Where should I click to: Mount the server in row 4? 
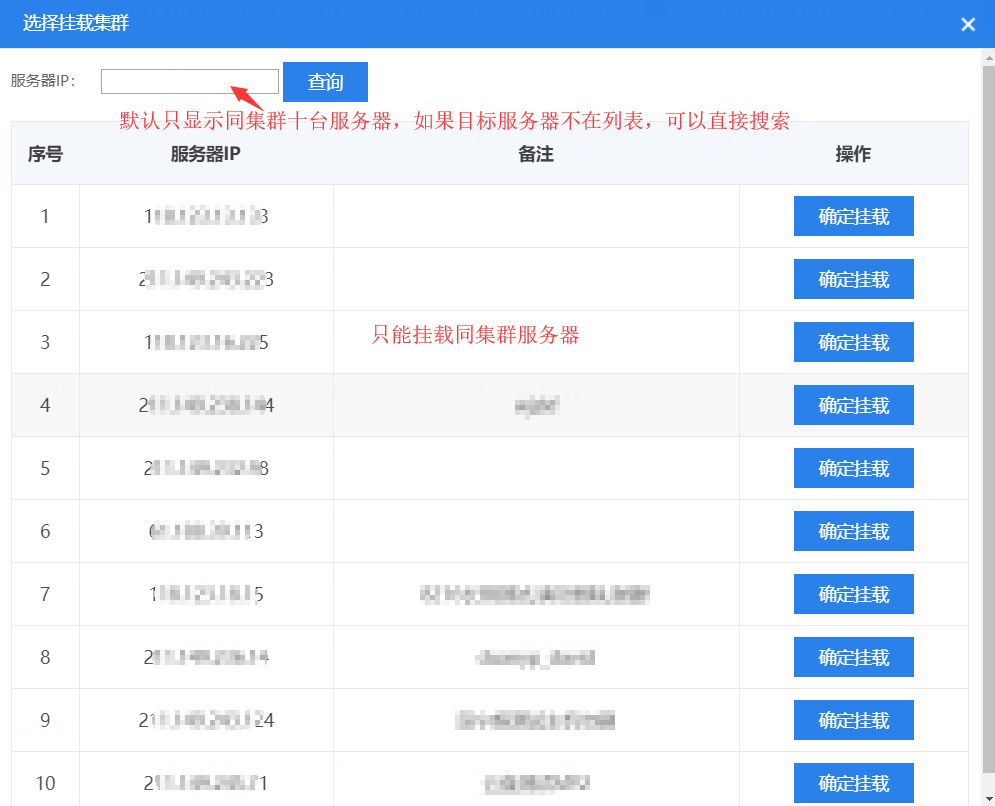pyautogui.click(x=853, y=405)
